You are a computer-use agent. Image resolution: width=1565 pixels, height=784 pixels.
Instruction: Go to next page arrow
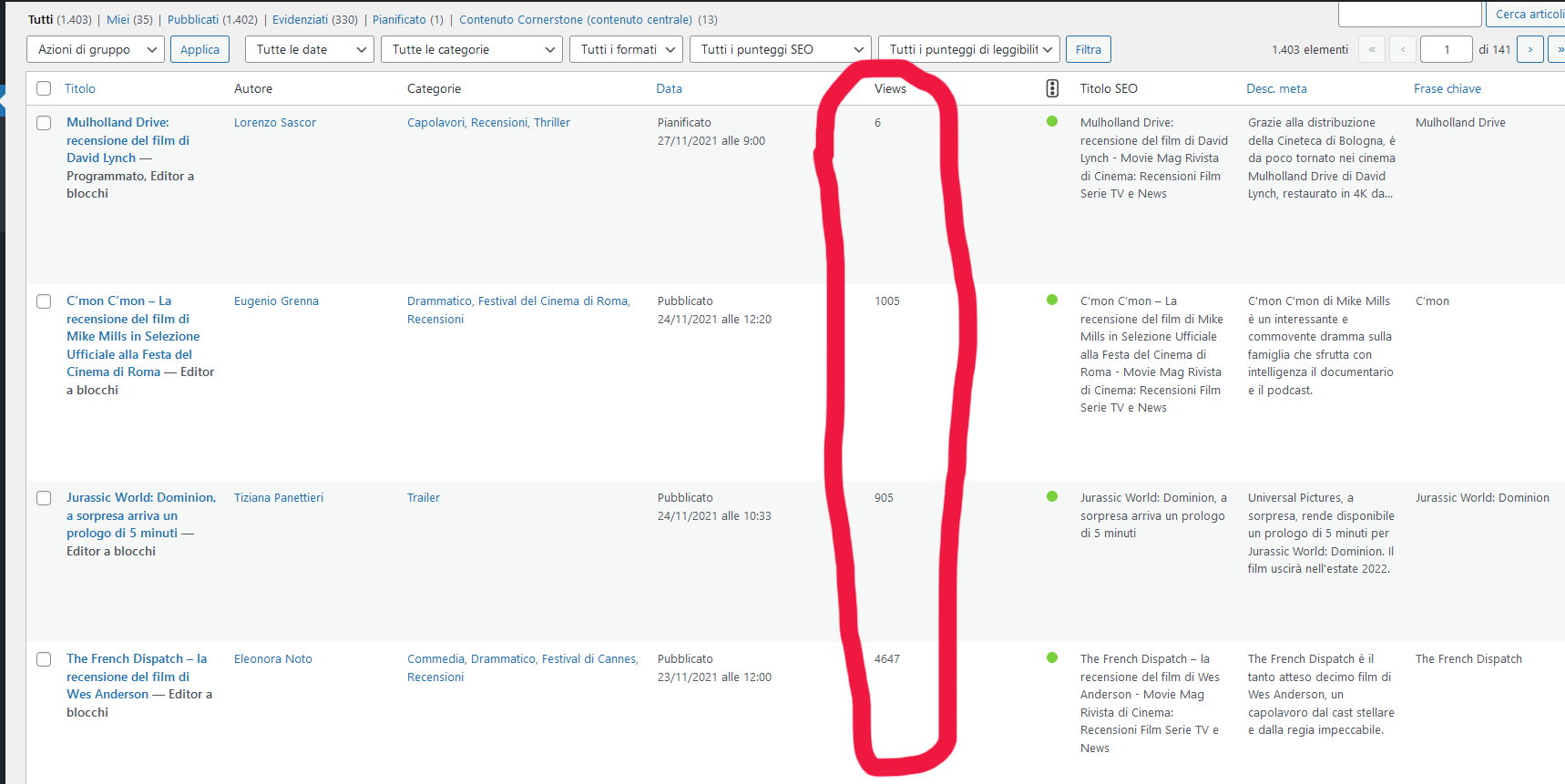1530,49
